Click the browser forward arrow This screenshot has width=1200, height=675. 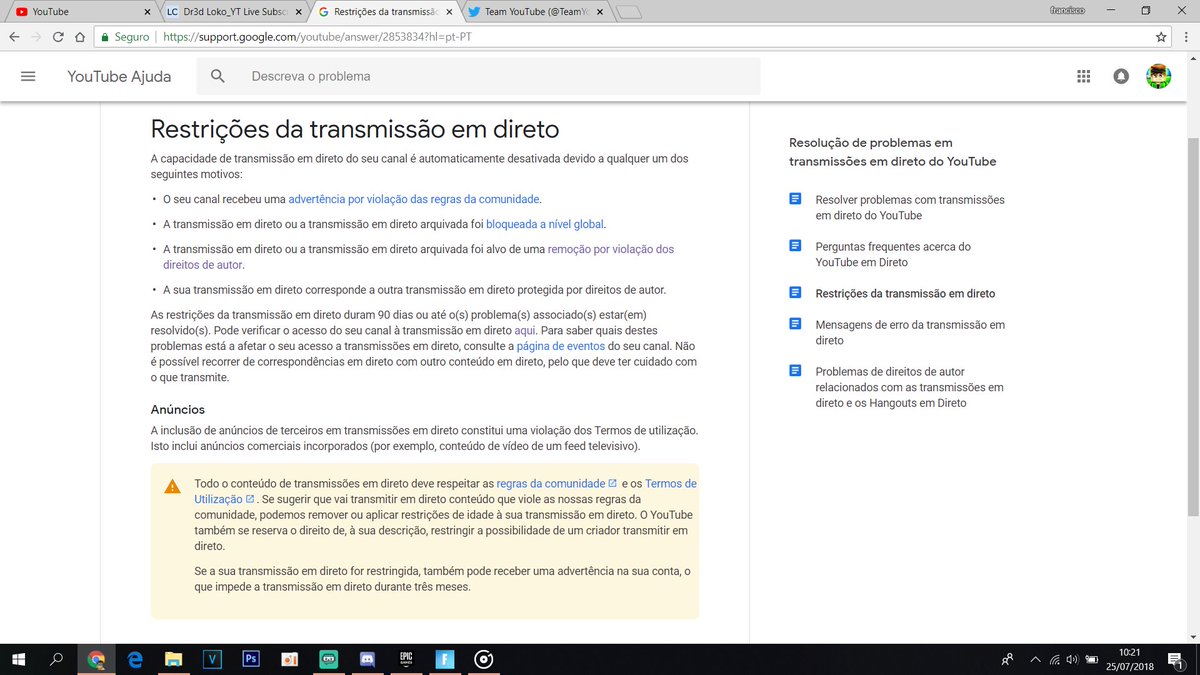(x=37, y=37)
